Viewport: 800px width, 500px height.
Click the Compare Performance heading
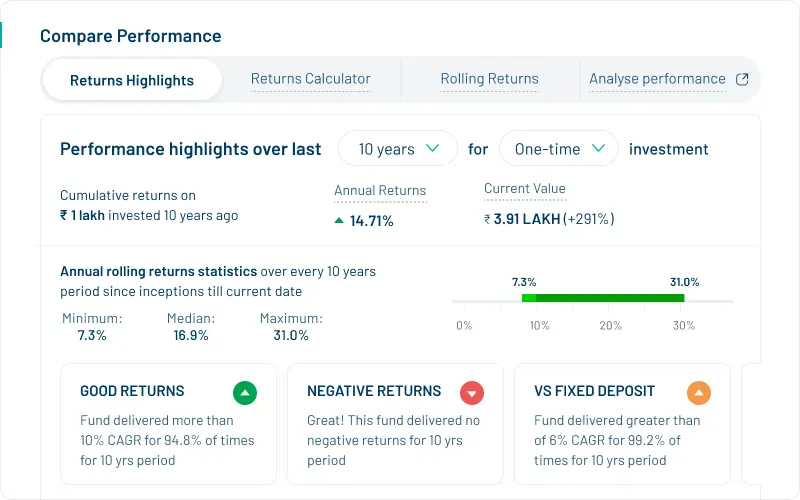pos(130,36)
